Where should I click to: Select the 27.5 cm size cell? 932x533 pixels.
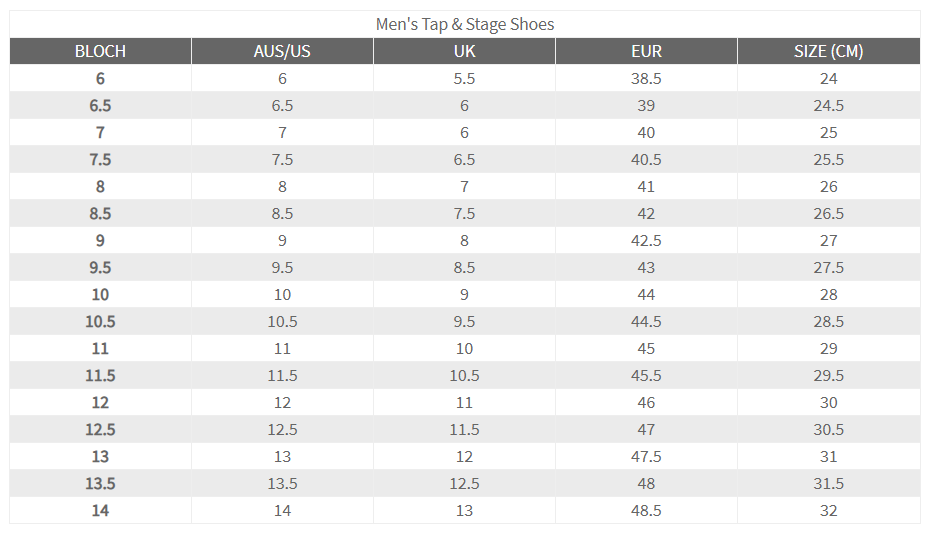828,267
